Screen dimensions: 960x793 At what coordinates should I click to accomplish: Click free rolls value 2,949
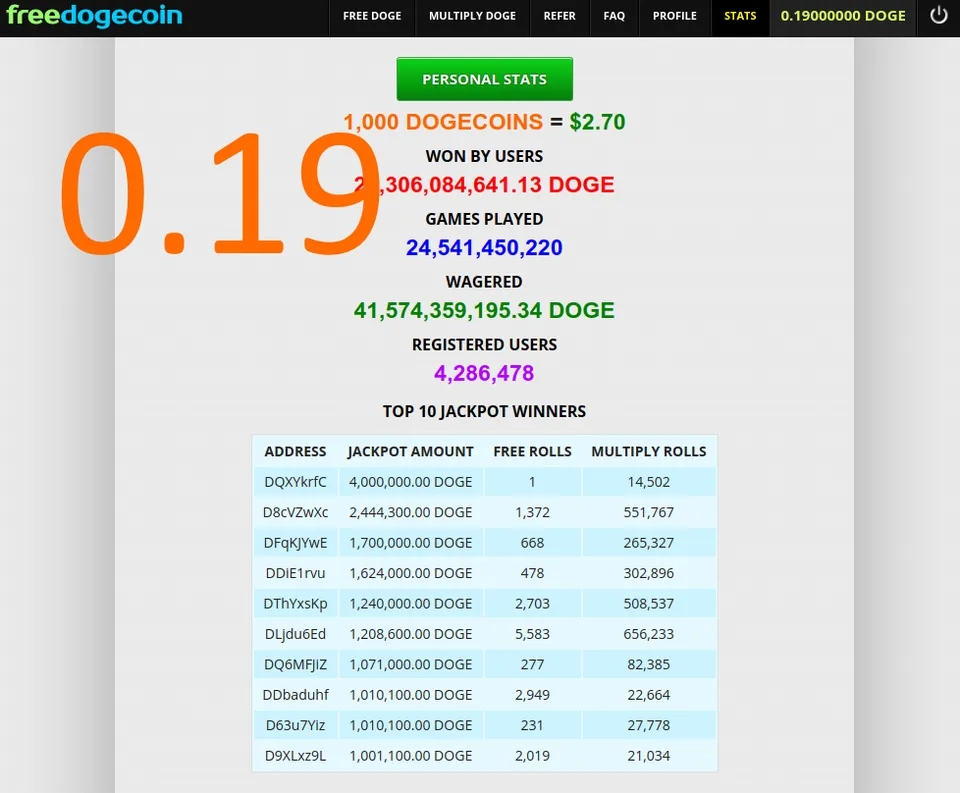click(x=532, y=695)
